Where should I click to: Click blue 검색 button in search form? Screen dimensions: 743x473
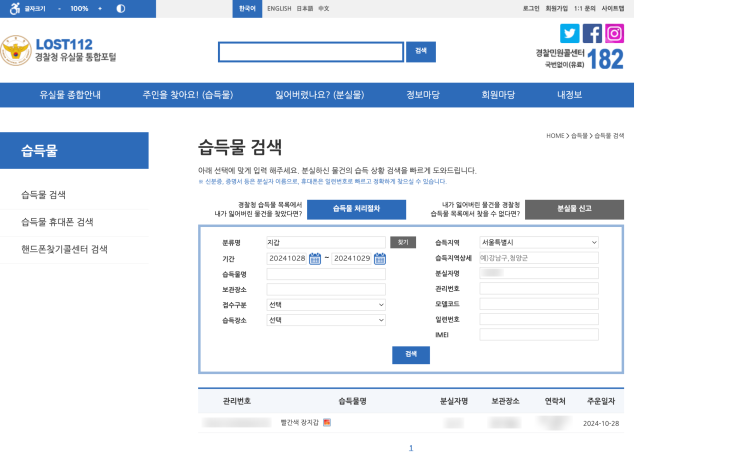[x=411, y=355]
